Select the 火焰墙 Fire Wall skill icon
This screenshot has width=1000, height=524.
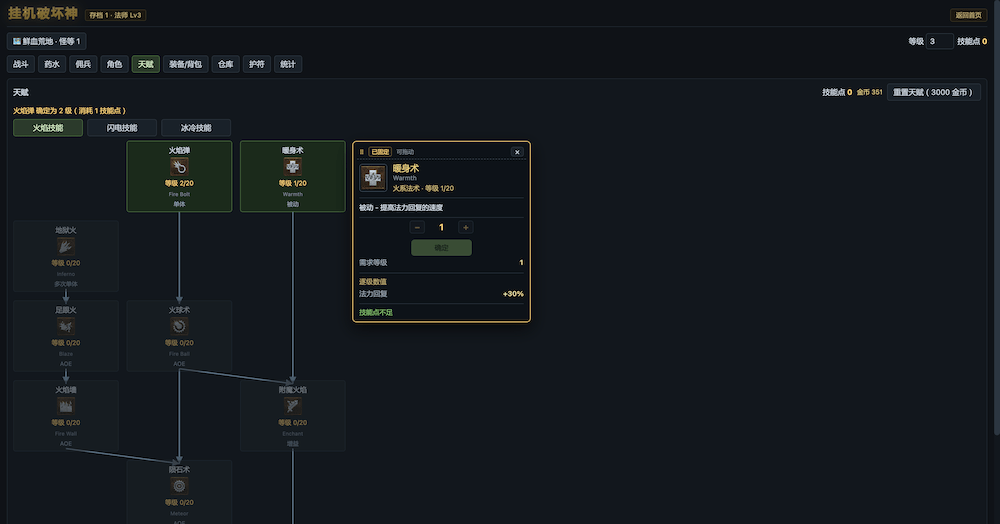coord(66,406)
